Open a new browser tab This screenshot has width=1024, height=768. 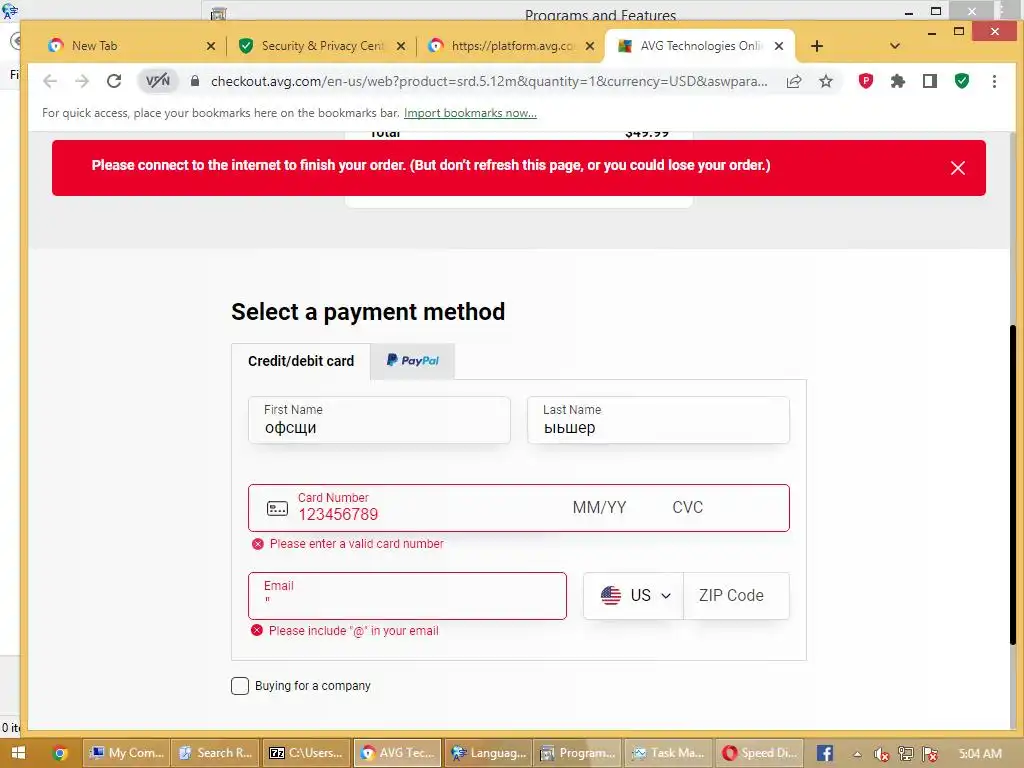[x=816, y=46]
